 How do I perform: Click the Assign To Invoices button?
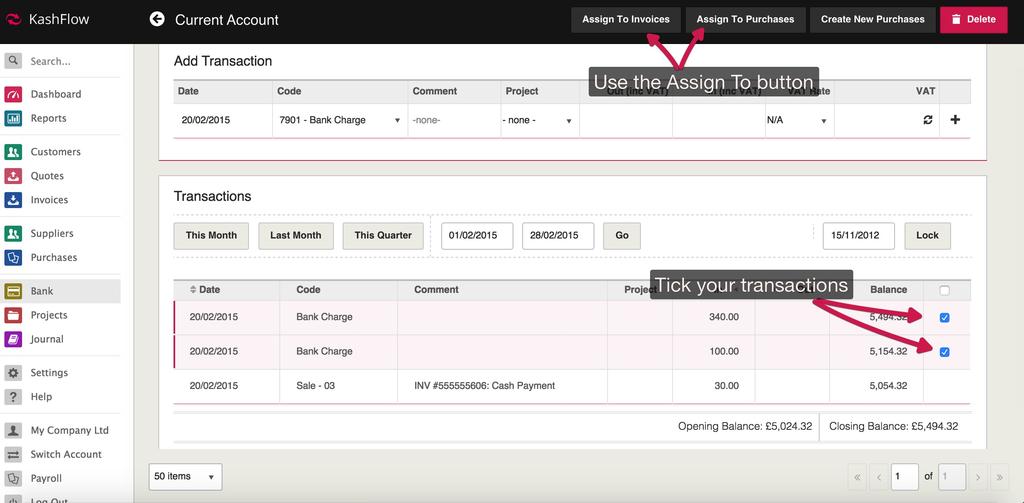tap(626, 19)
